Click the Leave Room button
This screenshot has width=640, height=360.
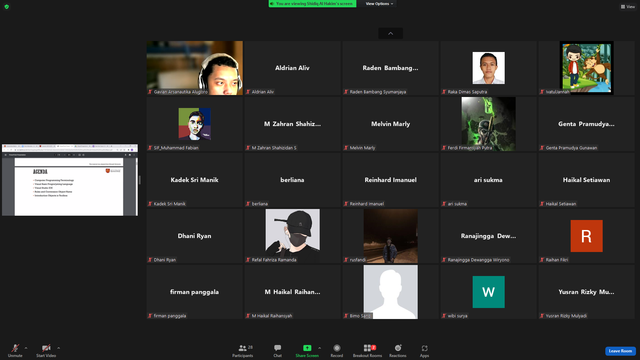point(620,351)
